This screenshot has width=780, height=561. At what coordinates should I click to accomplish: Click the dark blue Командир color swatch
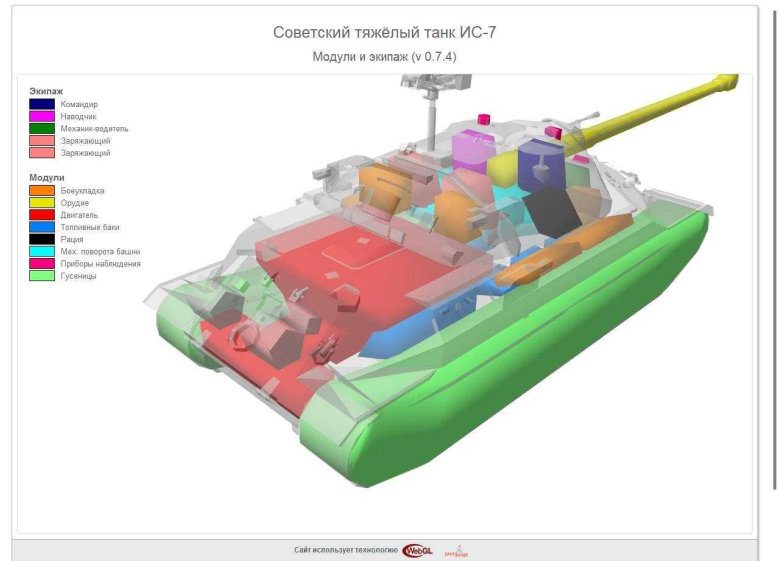coord(42,104)
